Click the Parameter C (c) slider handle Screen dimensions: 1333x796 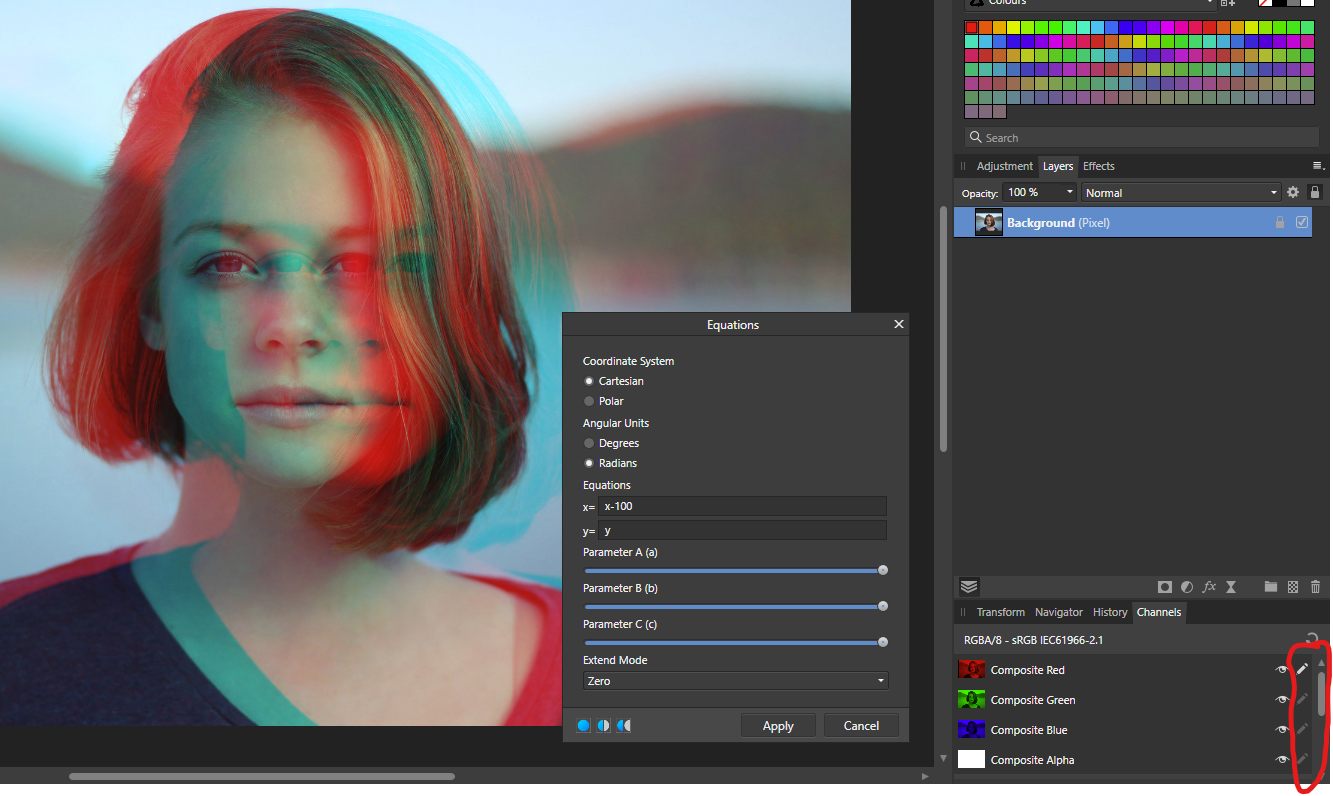click(883, 642)
